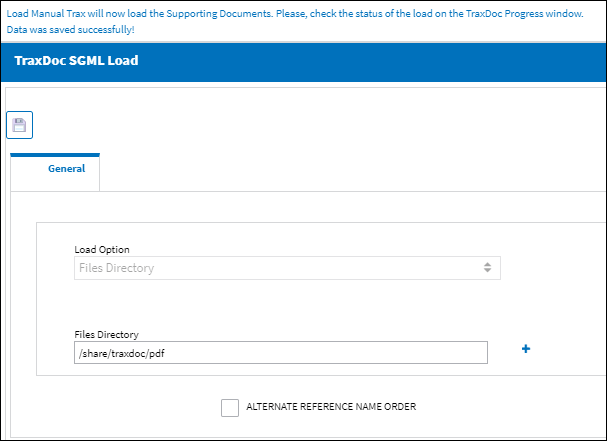Click the Files Directory field label
Screen dimensions: 607x441
coord(106,335)
